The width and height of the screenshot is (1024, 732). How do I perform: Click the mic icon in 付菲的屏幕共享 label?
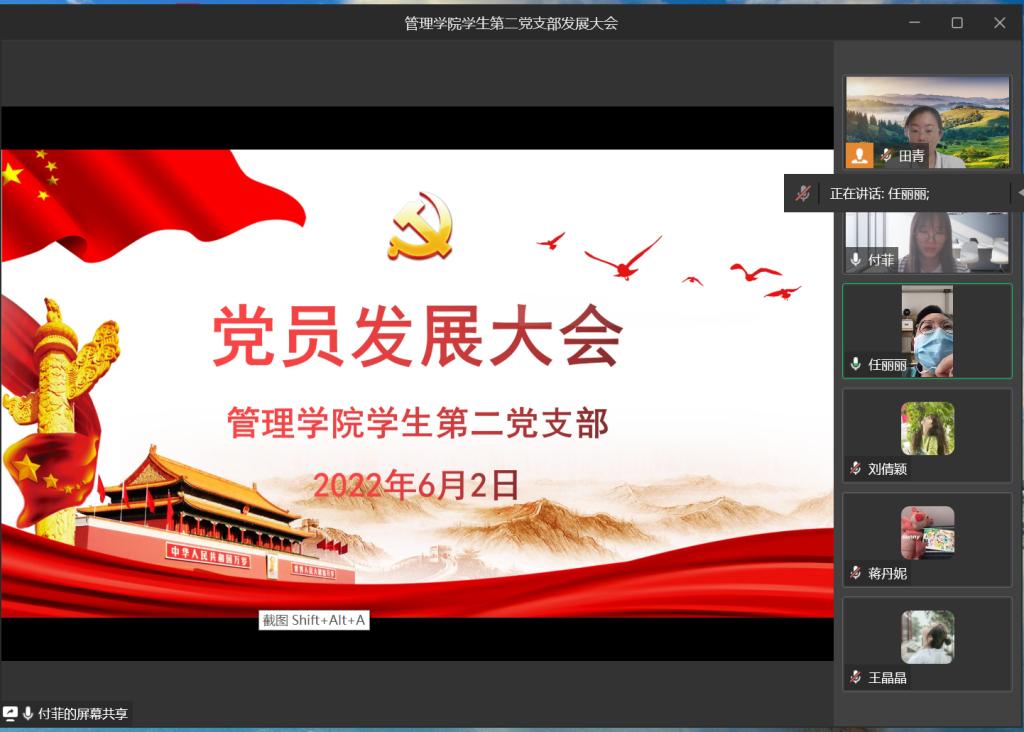coord(28,713)
